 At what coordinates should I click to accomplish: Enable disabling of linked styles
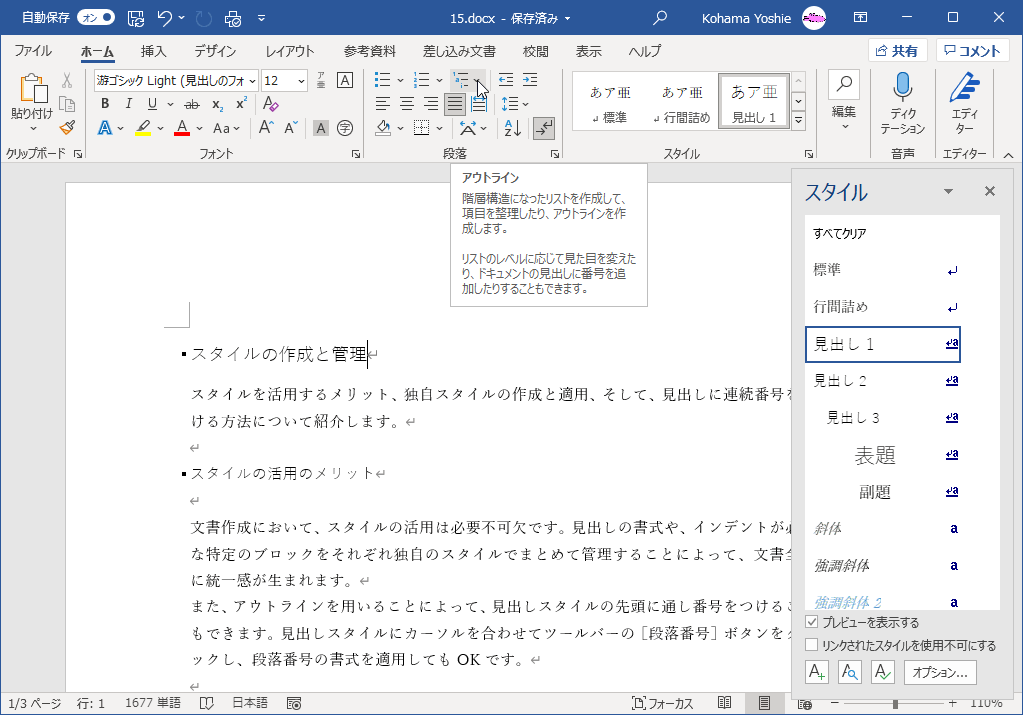click(812, 642)
